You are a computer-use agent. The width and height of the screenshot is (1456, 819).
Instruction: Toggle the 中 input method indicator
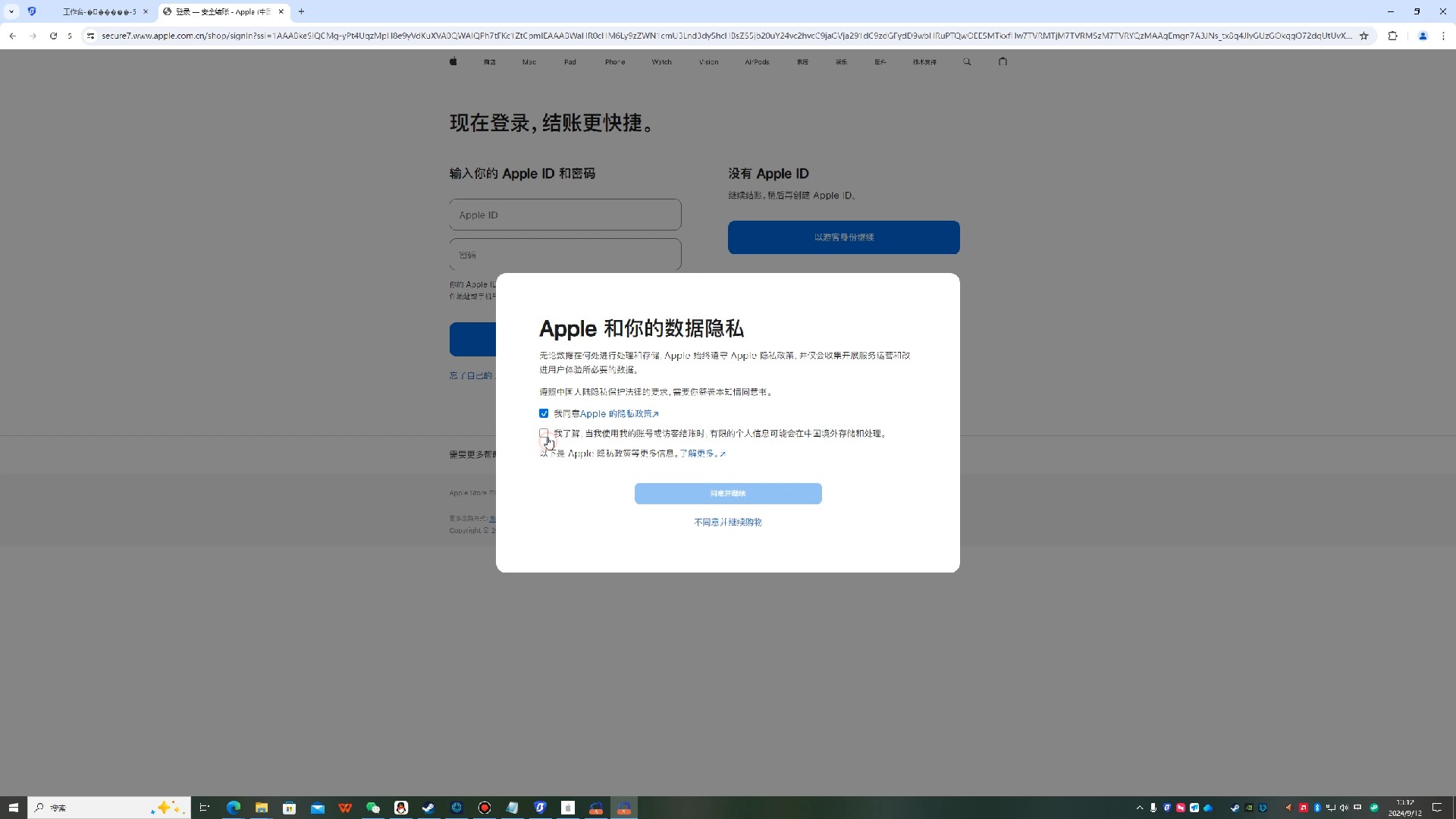(1357, 808)
